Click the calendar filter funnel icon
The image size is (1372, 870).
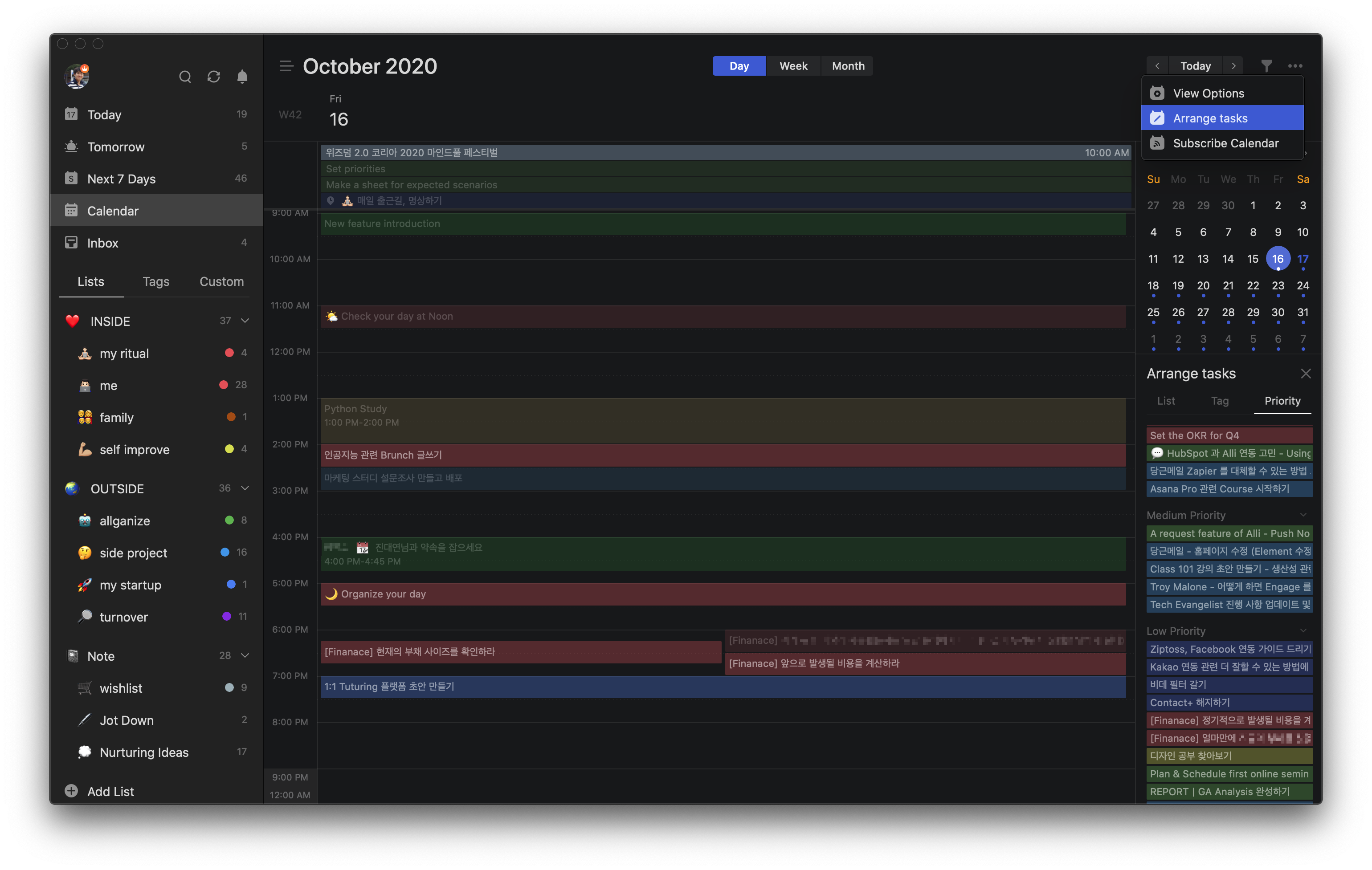coord(1266,66)
